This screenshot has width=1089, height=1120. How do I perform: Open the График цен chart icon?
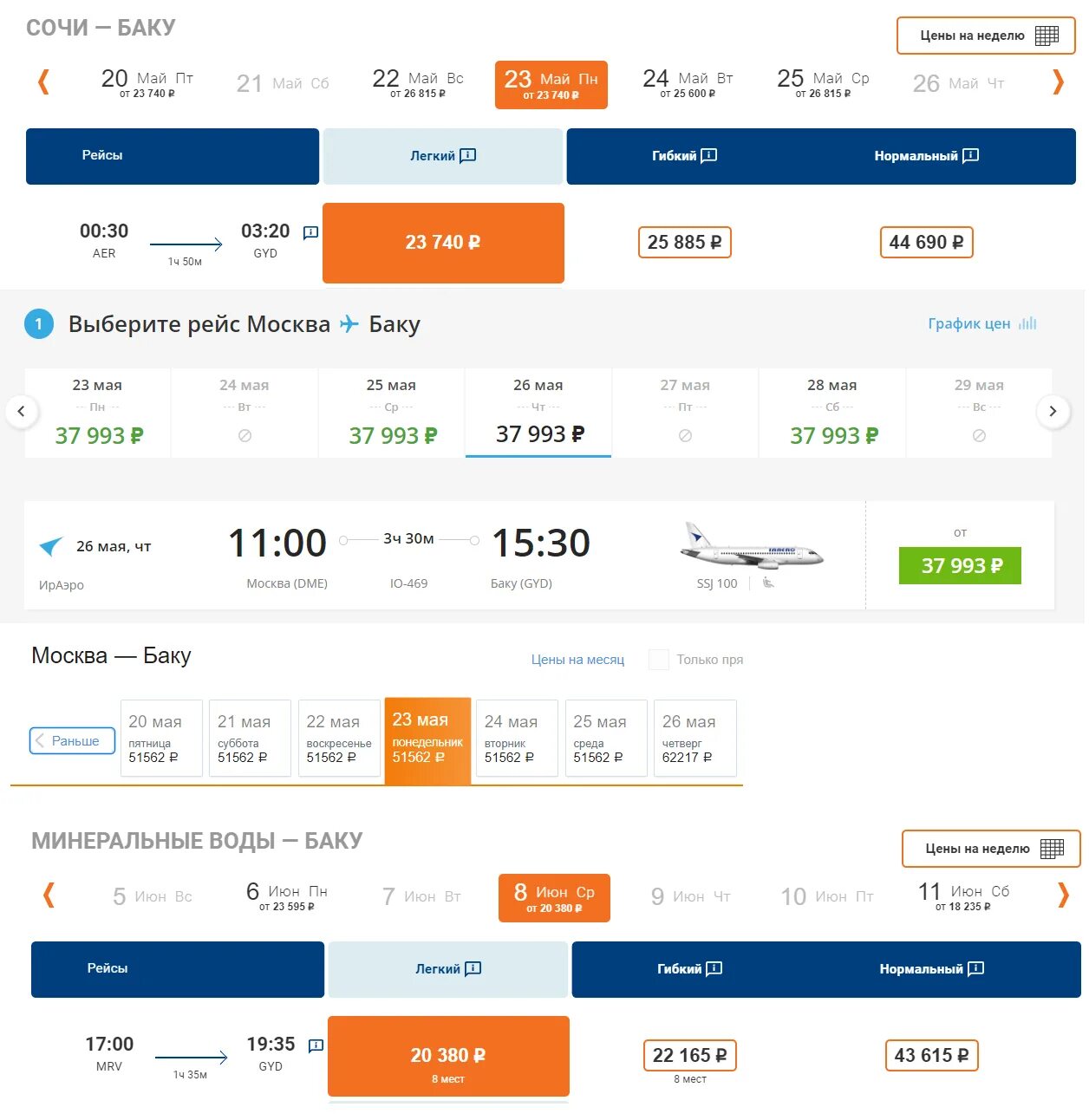pyautogui.click(x=1027, y=323)
